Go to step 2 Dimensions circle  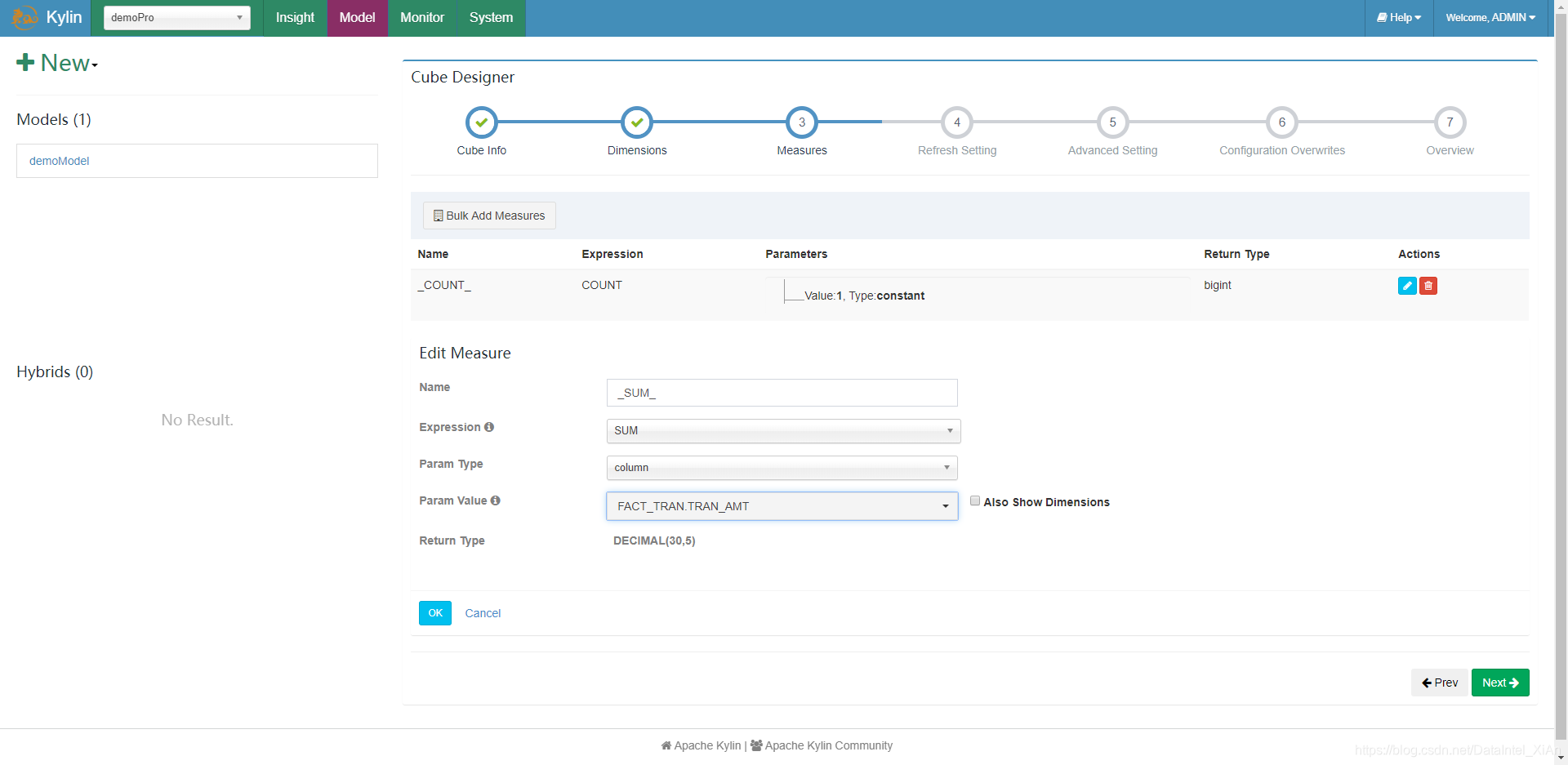tap(637, 122)
